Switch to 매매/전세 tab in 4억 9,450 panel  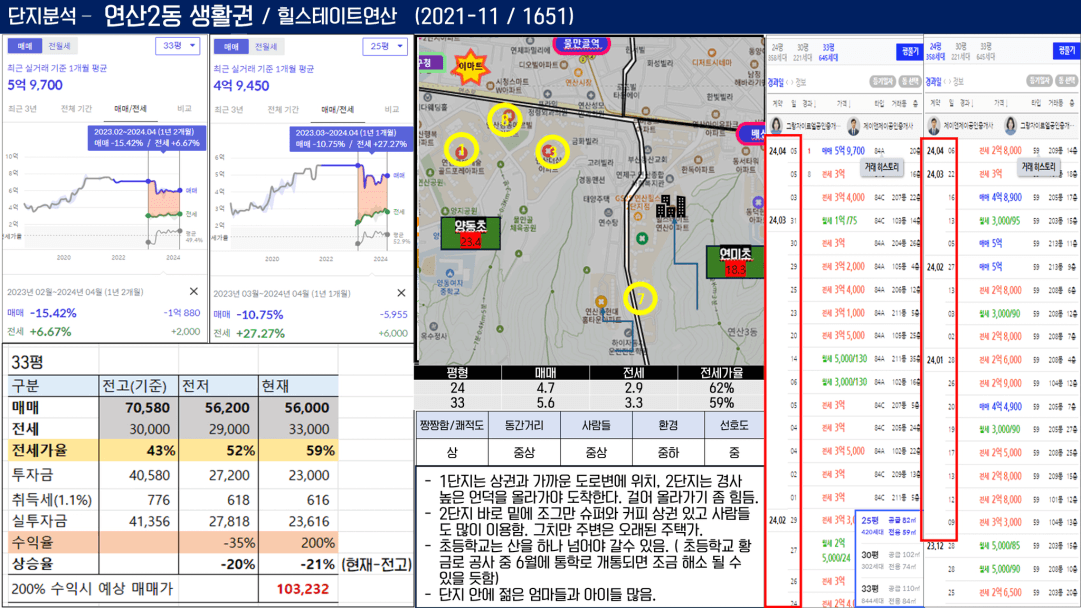tap(337, 110)
